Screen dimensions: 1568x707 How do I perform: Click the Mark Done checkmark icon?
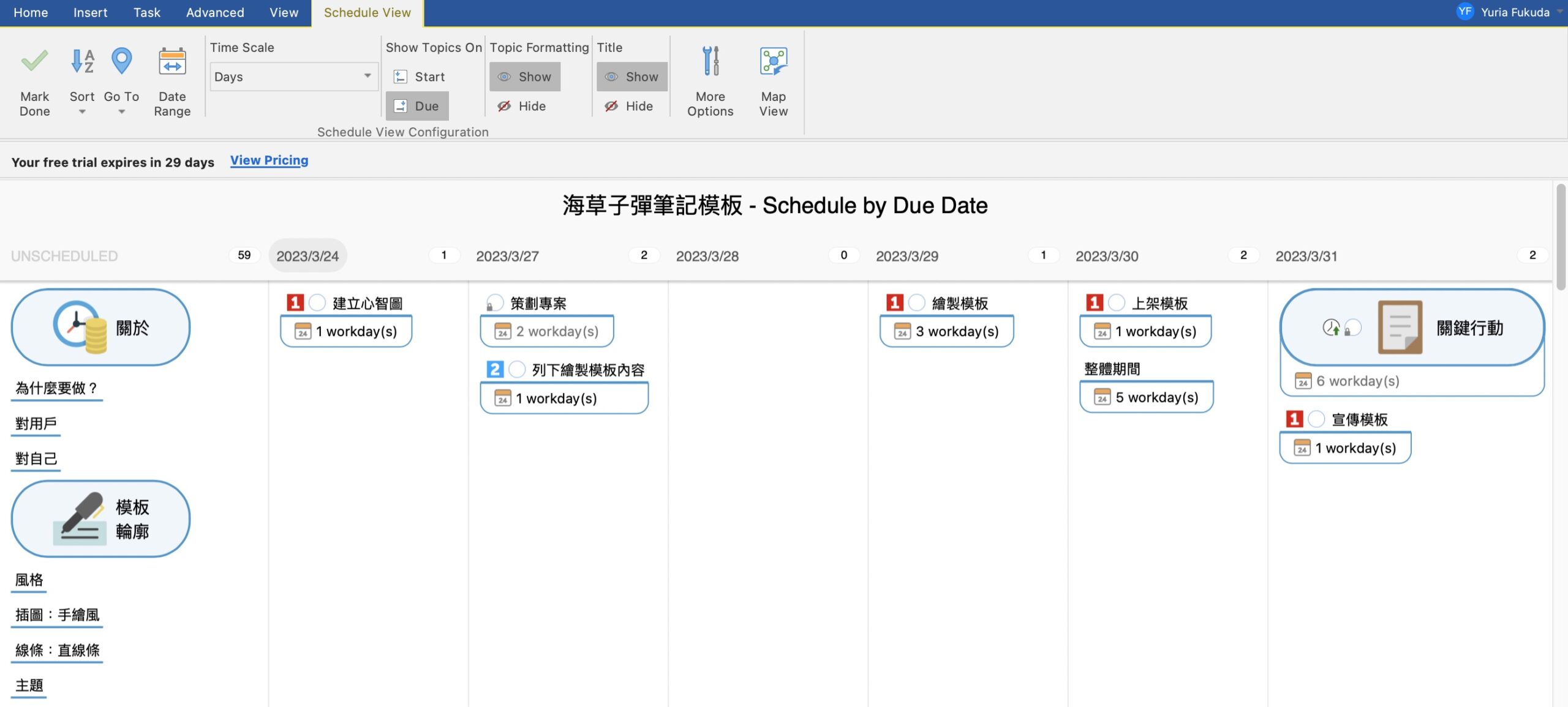tap(34, 61)
